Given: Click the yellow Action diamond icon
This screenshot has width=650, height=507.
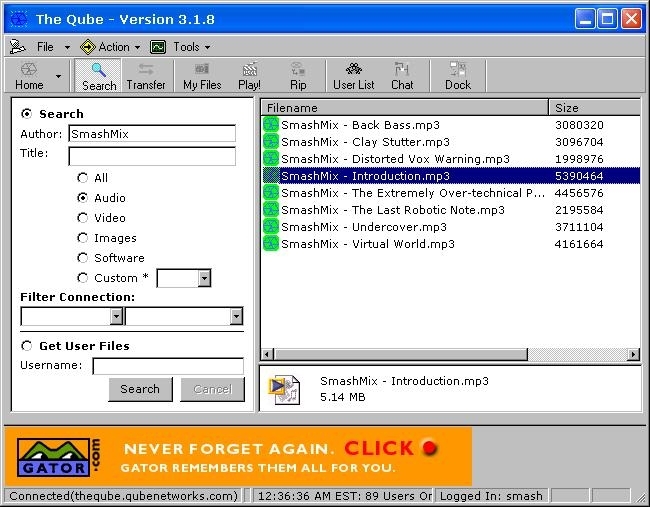Looking at the screenshot, I should [x=87, y=47].
